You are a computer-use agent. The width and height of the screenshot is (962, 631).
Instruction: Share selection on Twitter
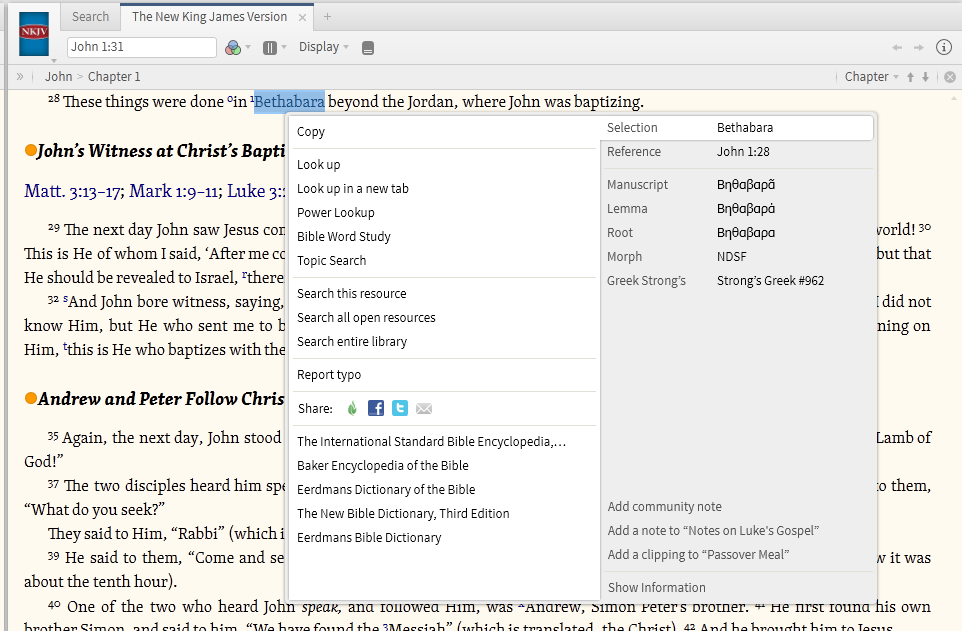pyautogui.click(x=400, y=408)
